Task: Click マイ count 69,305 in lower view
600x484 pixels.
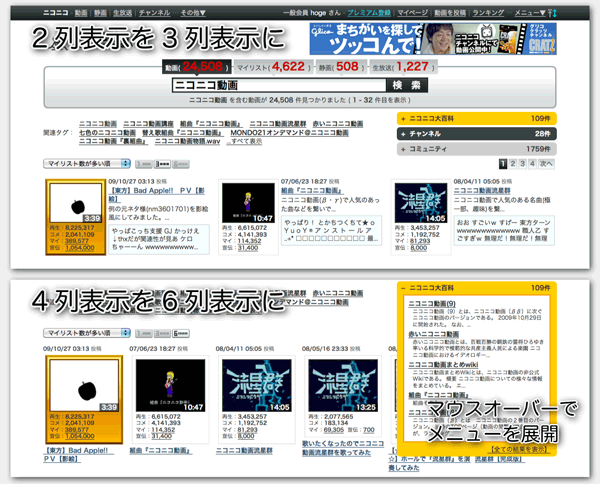Action: click(x=334, y=430)
